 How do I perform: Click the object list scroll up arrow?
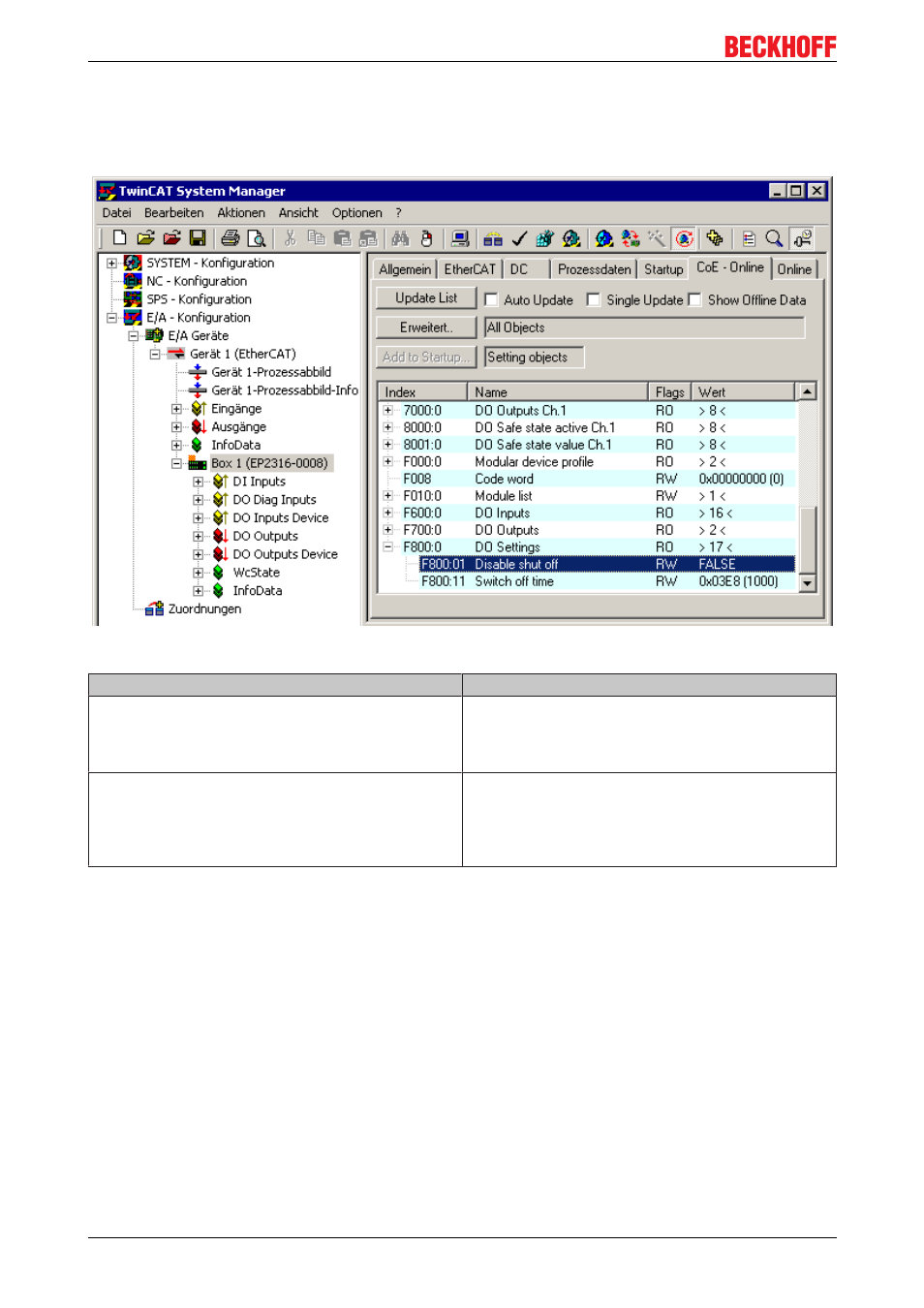point(807,390)
